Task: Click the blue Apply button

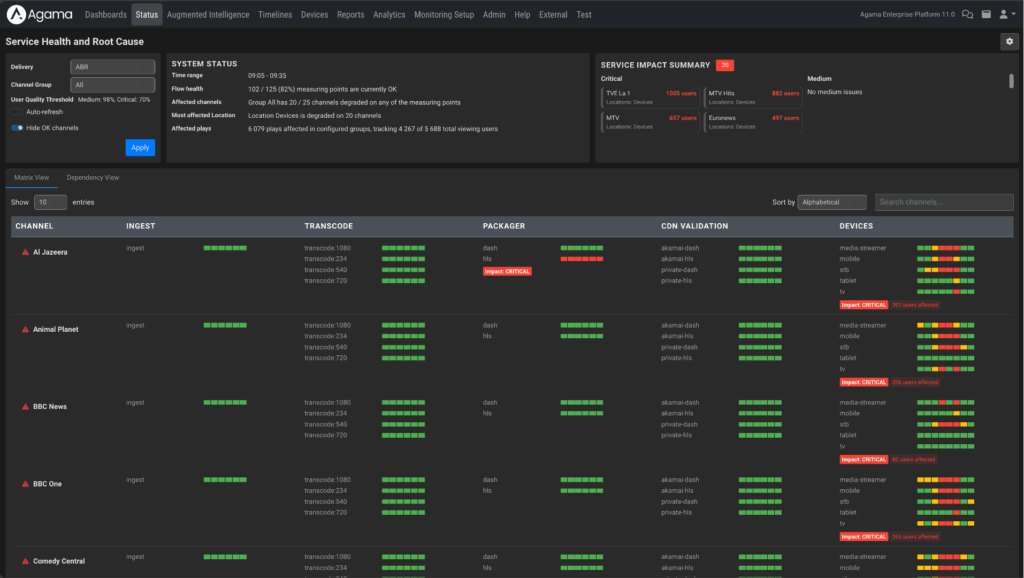Action: click(x=140, y=147)
